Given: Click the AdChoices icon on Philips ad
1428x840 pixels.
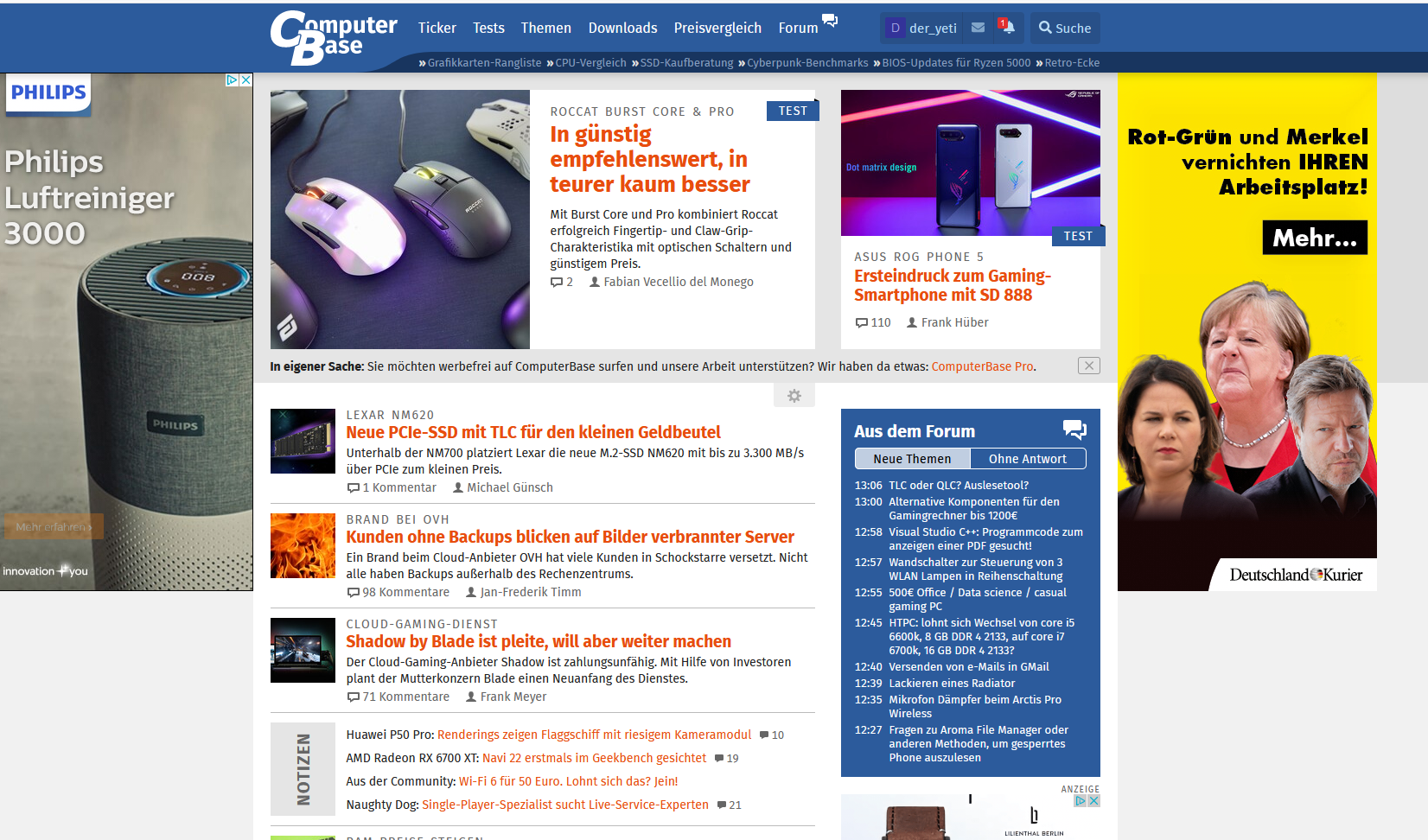Looking at the screenshot, I should pos(232,80).
